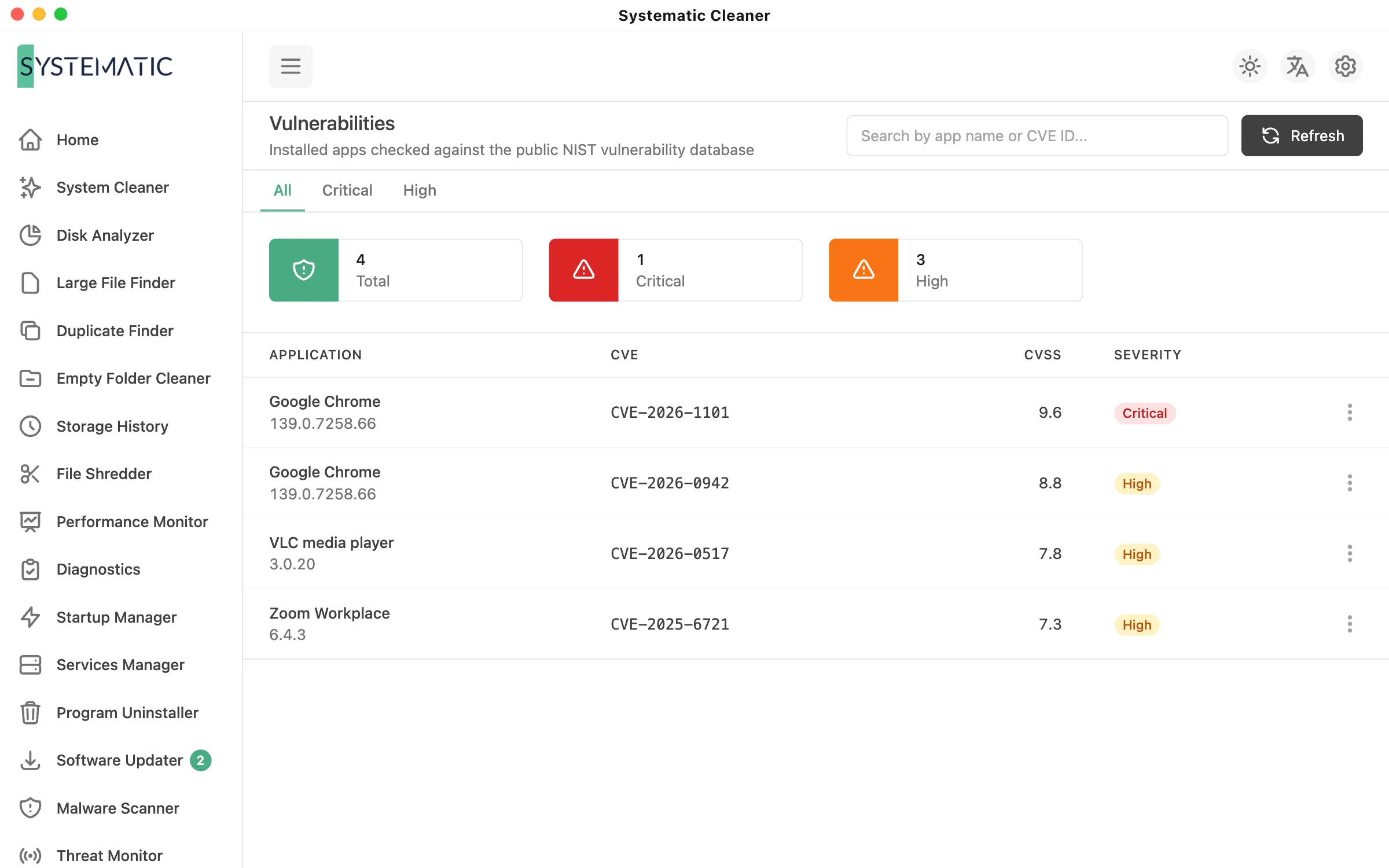Image resolution: width=1389 pixels, height=868 pixels.
Task: Click the Critical count card
Action: [675, 270]
